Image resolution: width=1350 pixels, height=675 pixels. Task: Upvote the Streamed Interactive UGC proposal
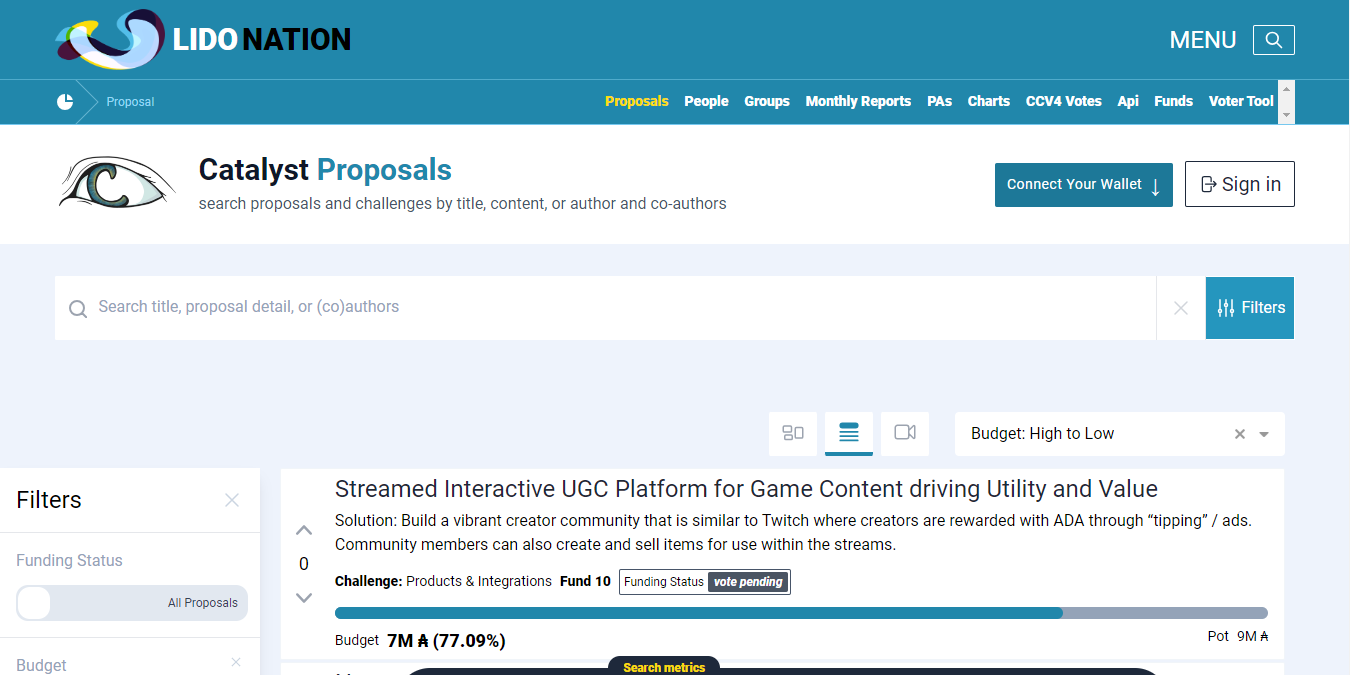304,530
